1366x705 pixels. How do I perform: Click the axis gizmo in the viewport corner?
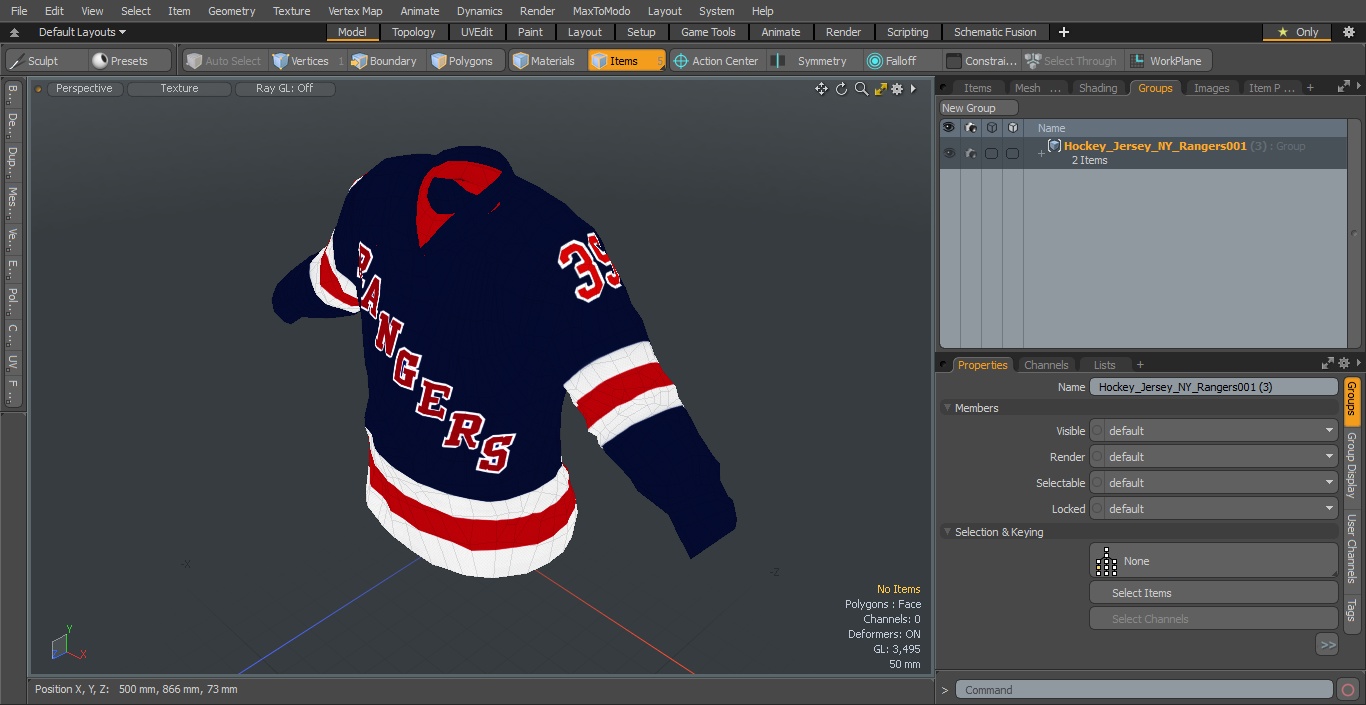pos(66,644)
